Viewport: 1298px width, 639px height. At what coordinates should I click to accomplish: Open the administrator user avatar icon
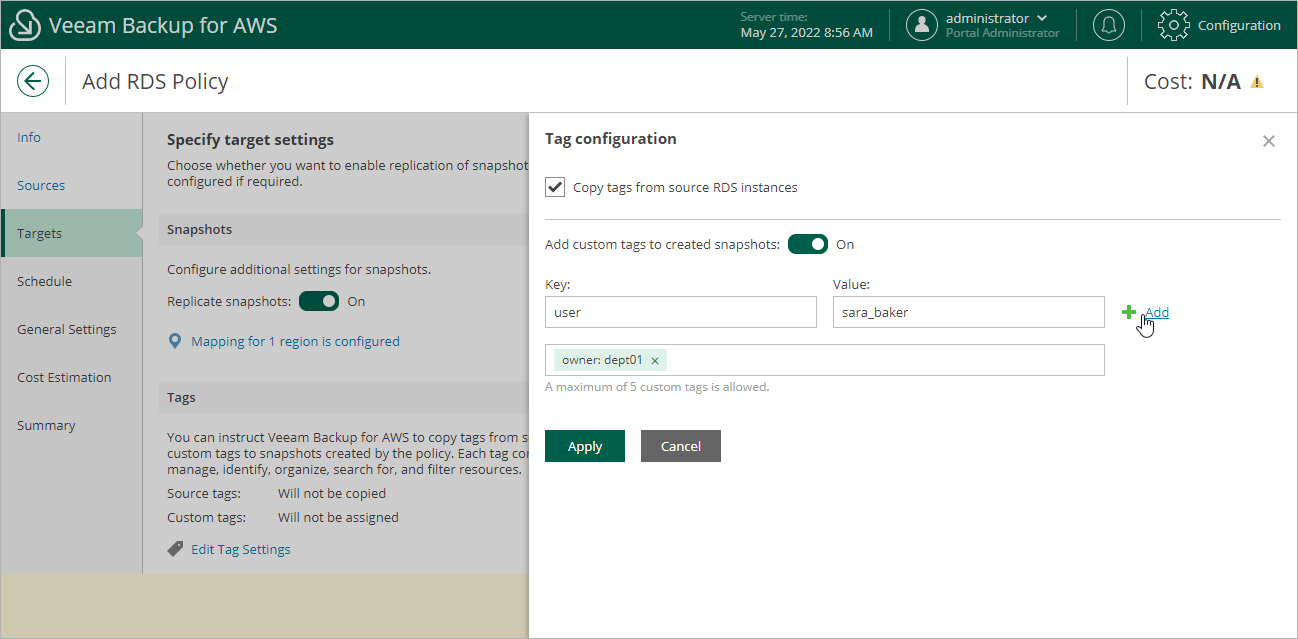[x=921, y=25]
